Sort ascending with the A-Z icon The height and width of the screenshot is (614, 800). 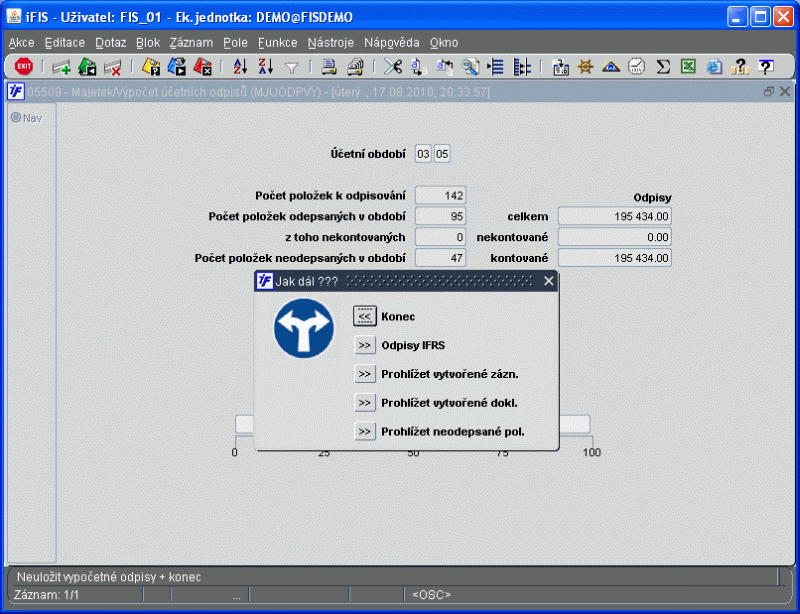240,67
